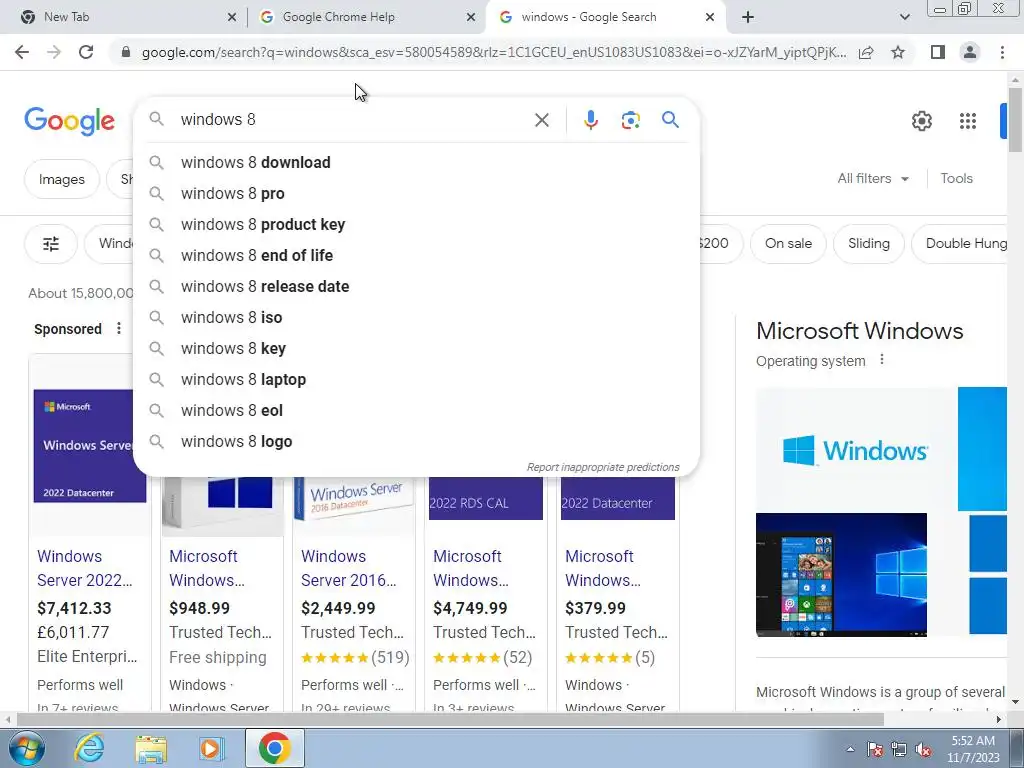This screenshot has height=768, width=1024.
Task: Open the Google apps grid
Action: pyautogui.click(x=968, y=121)
